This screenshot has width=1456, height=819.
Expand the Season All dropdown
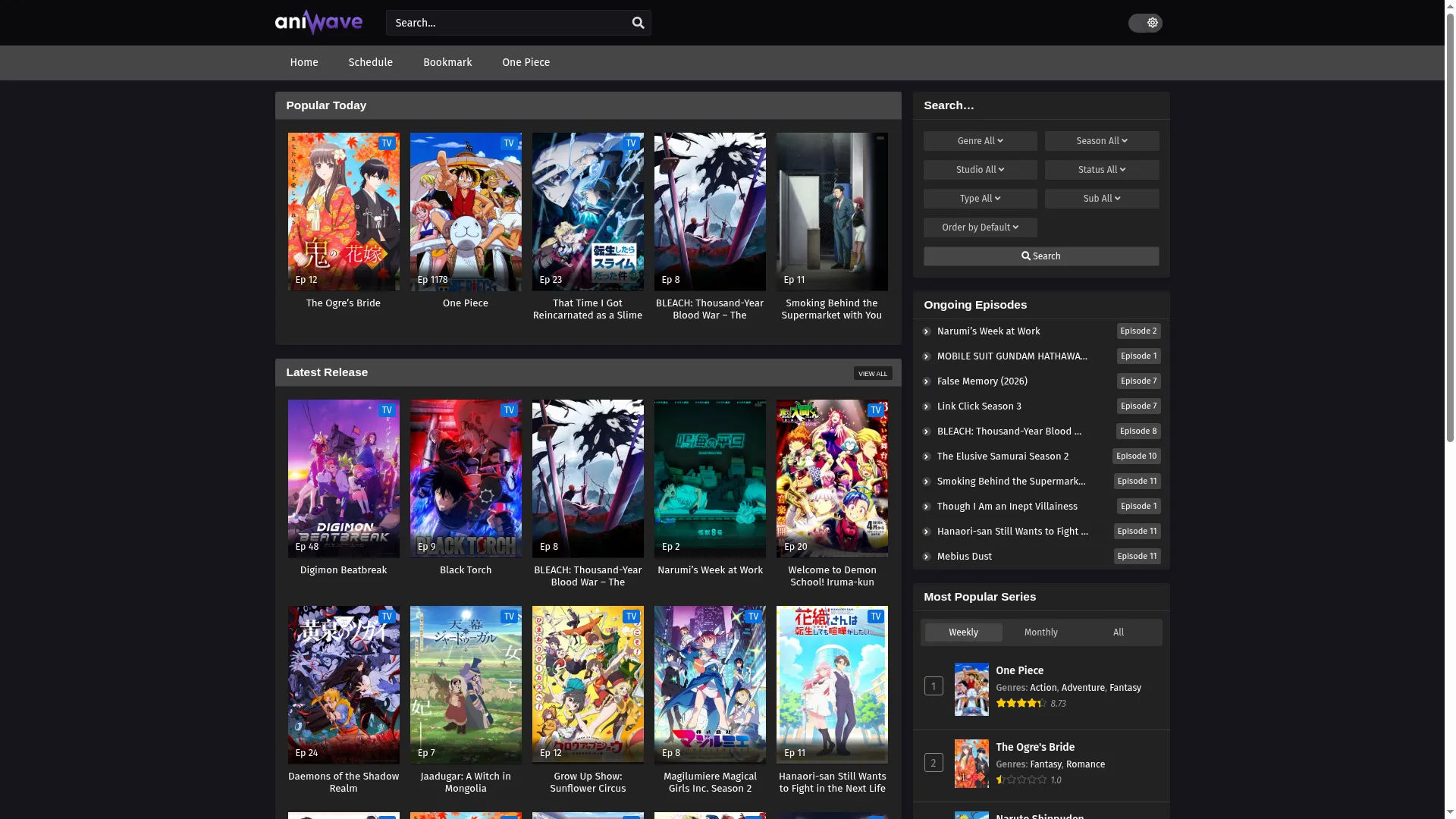[1102, 141]
